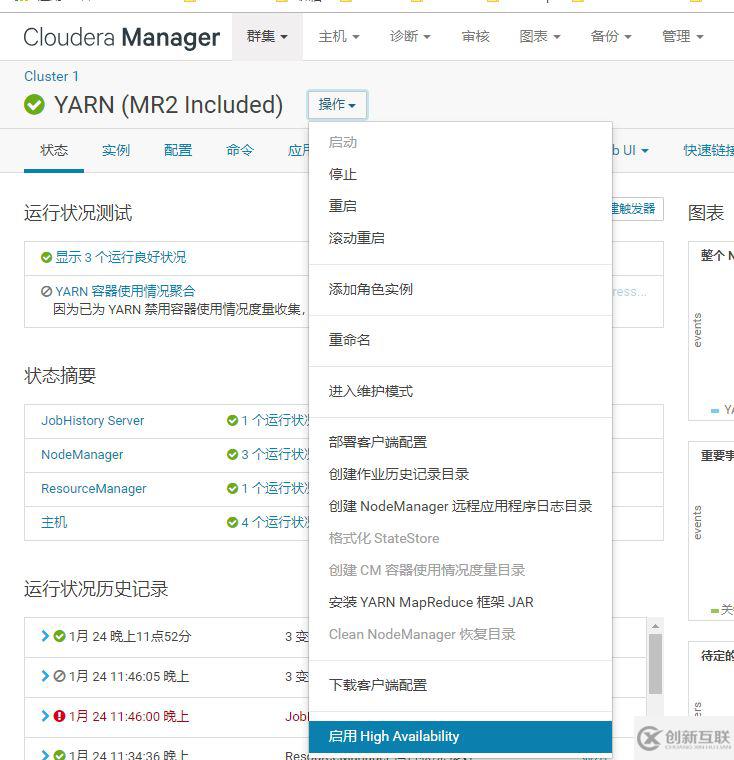The width and height of the screenshot is (734, 760).
Task: Select 下载客户端配置 menu entry
Action: pyautogui.click(x=460, y=685)
